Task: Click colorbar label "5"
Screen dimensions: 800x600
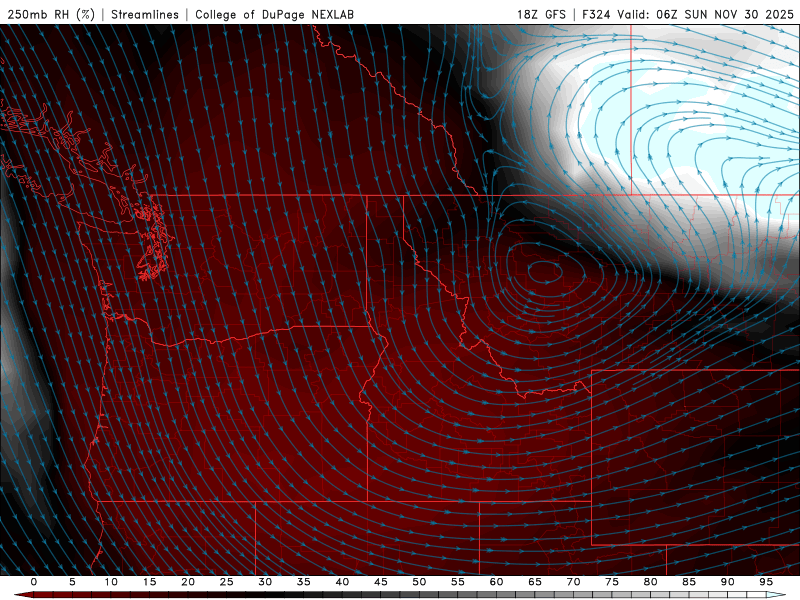Action: pos(72,582)
